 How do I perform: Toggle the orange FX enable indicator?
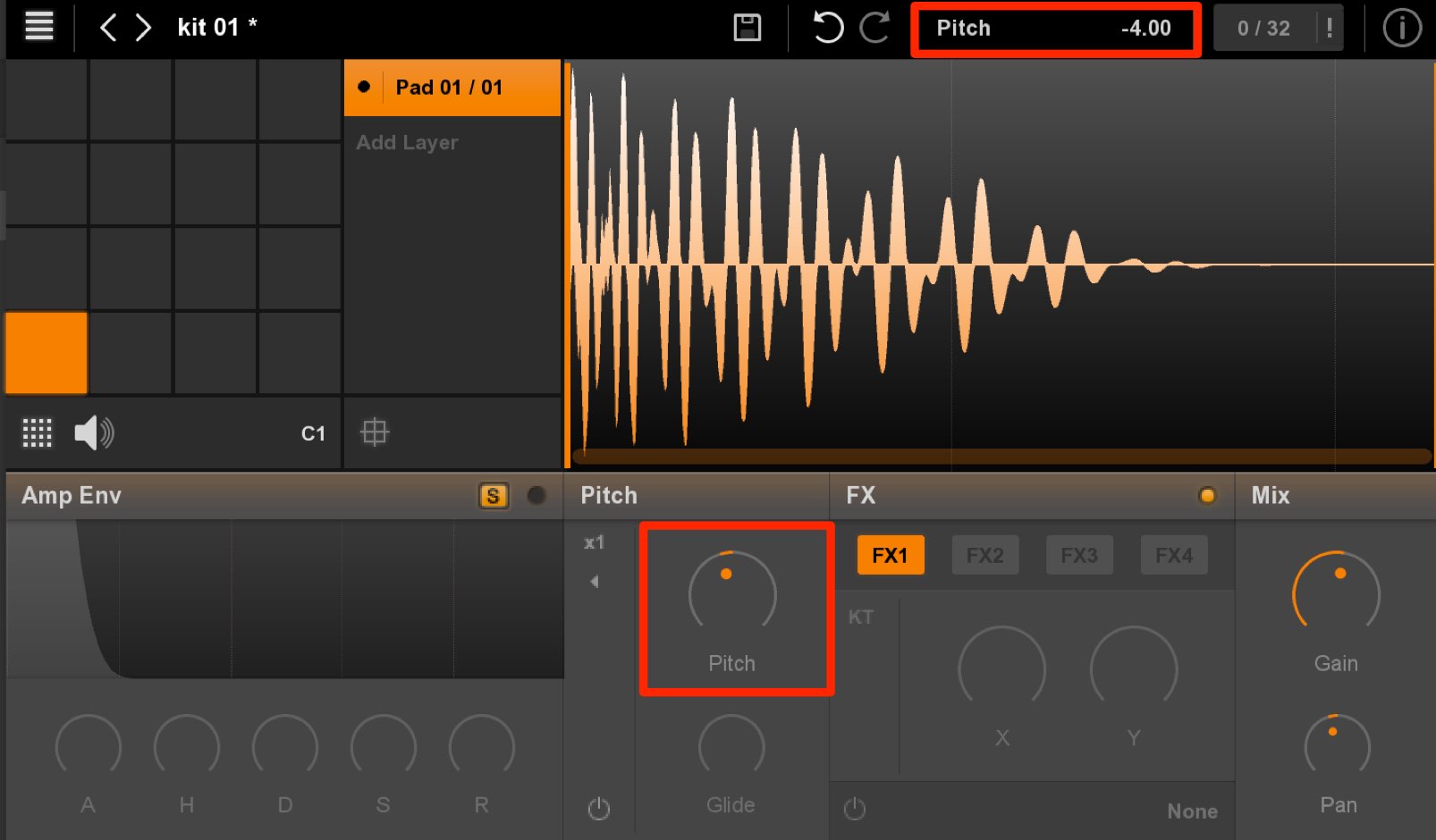tap(1207, 495)
